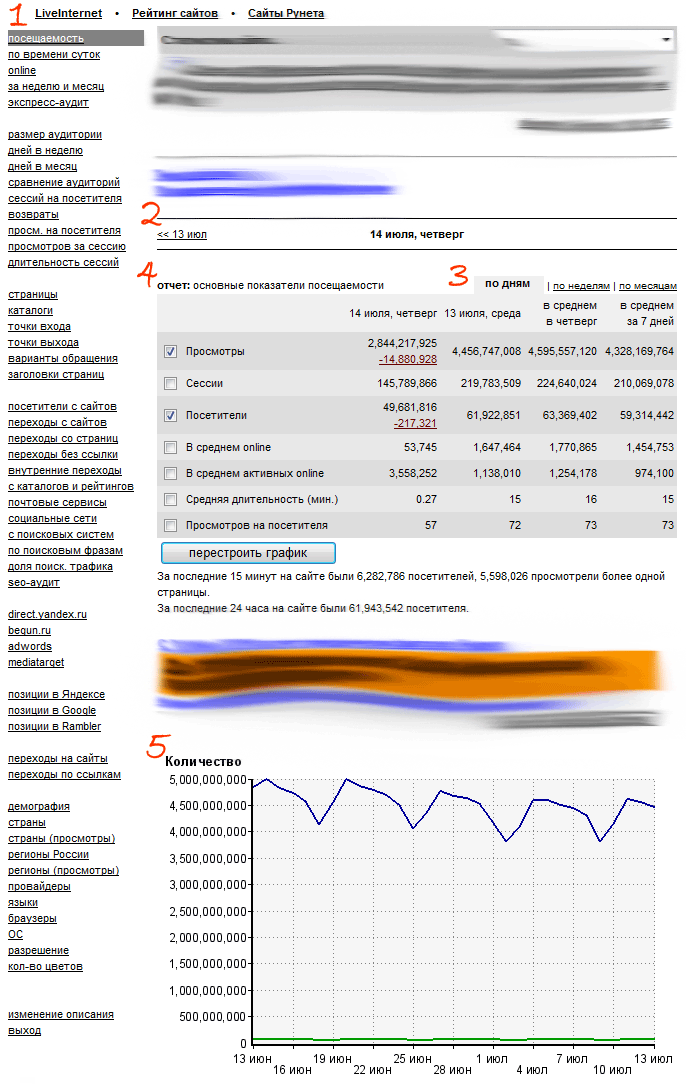Open страницы report
The height and width of the screenshot is (1084, 686).
coord(33,295)
